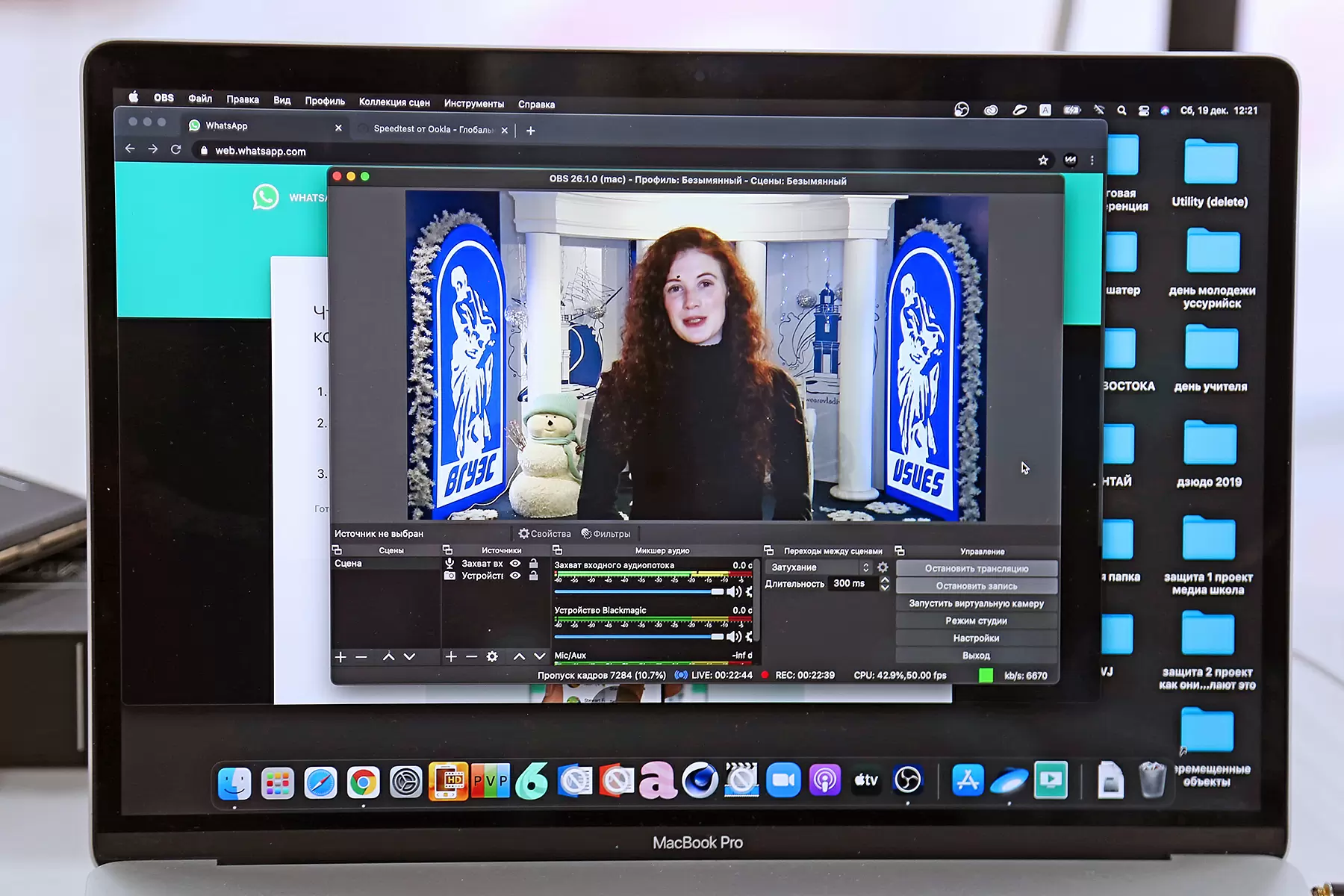Screen dimensions: 1344x896
Task: Click the Остановить трансляцию button
Action: (x=976, y=568)
